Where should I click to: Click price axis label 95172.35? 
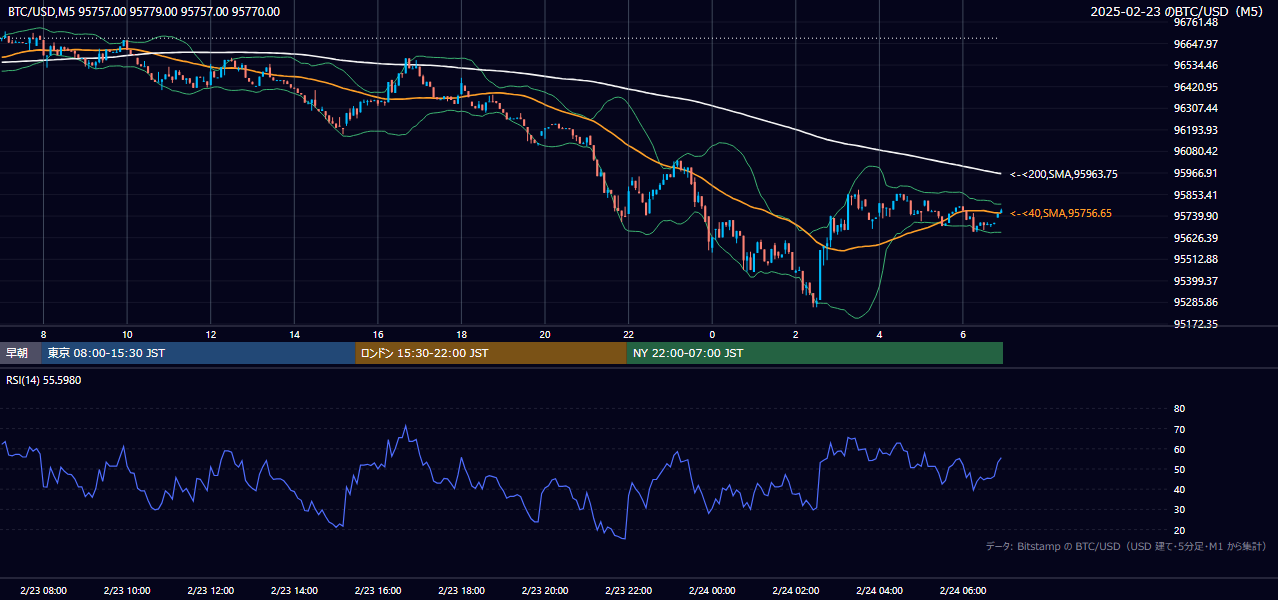(x=1195, y=324)
